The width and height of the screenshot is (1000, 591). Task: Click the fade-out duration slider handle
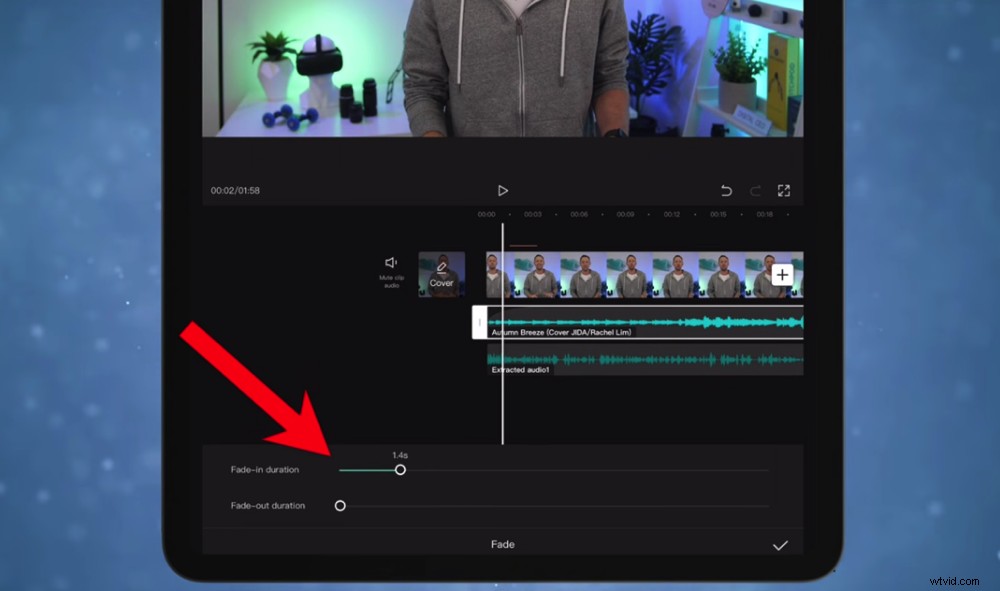pos(340,506)
